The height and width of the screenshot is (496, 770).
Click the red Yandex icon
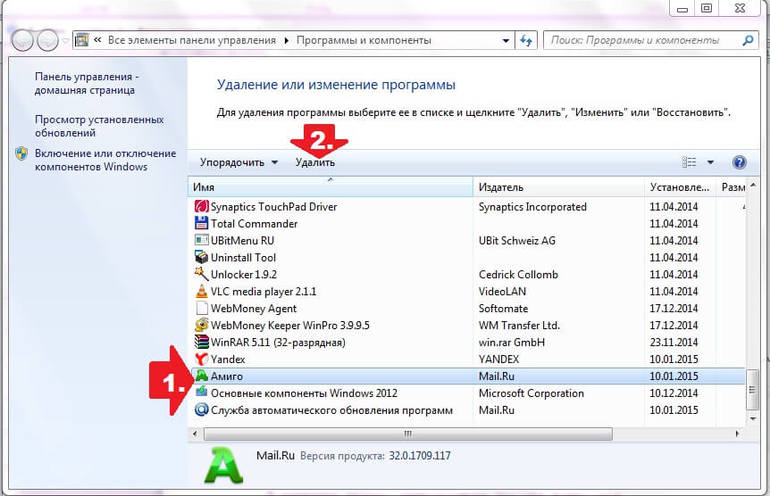click(x=201, y=359)
